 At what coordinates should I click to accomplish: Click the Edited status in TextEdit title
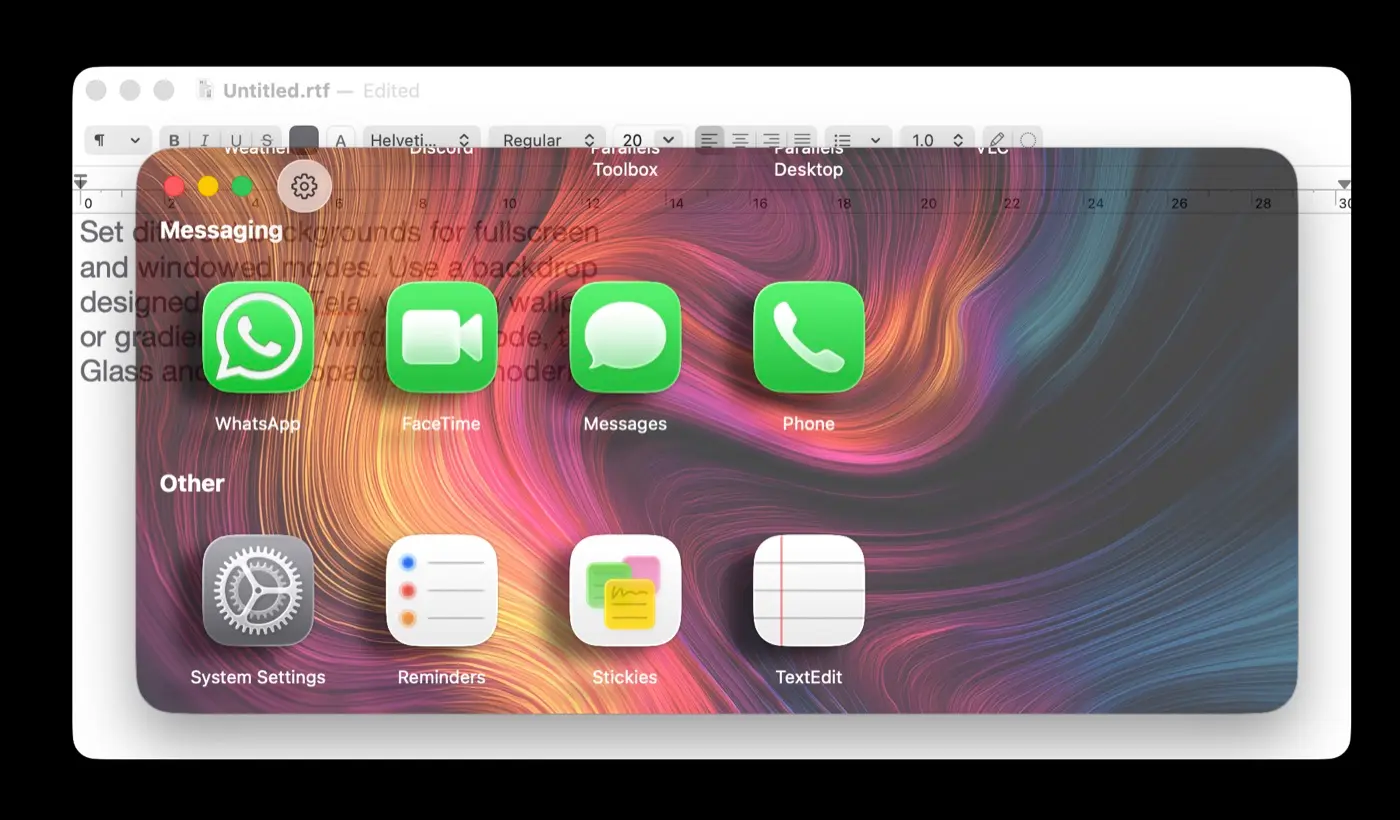[x=391, y=90]
